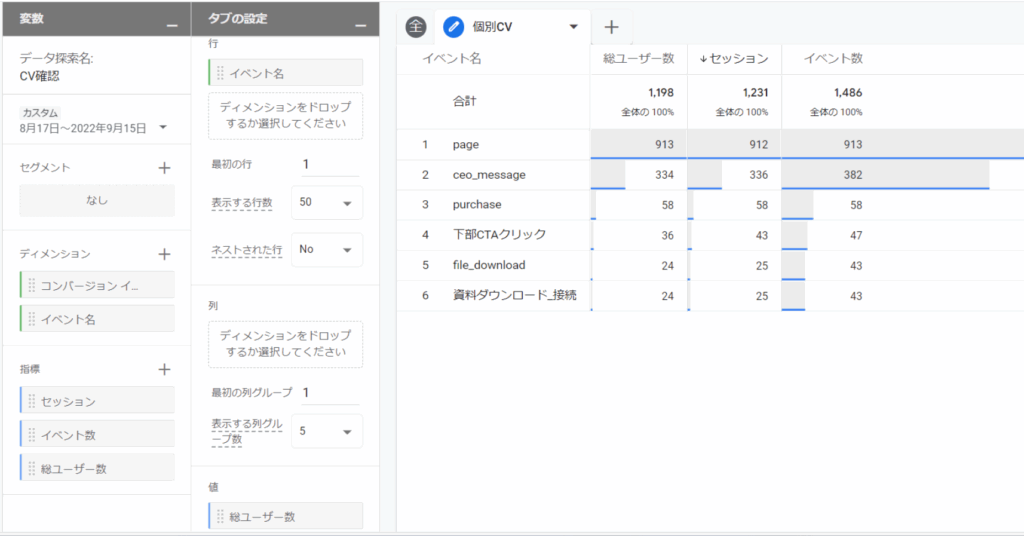The image size is (1024, 536).
Task: Click the row dimension drop zone
Action: pyautogui.click(x=285, y=116)
